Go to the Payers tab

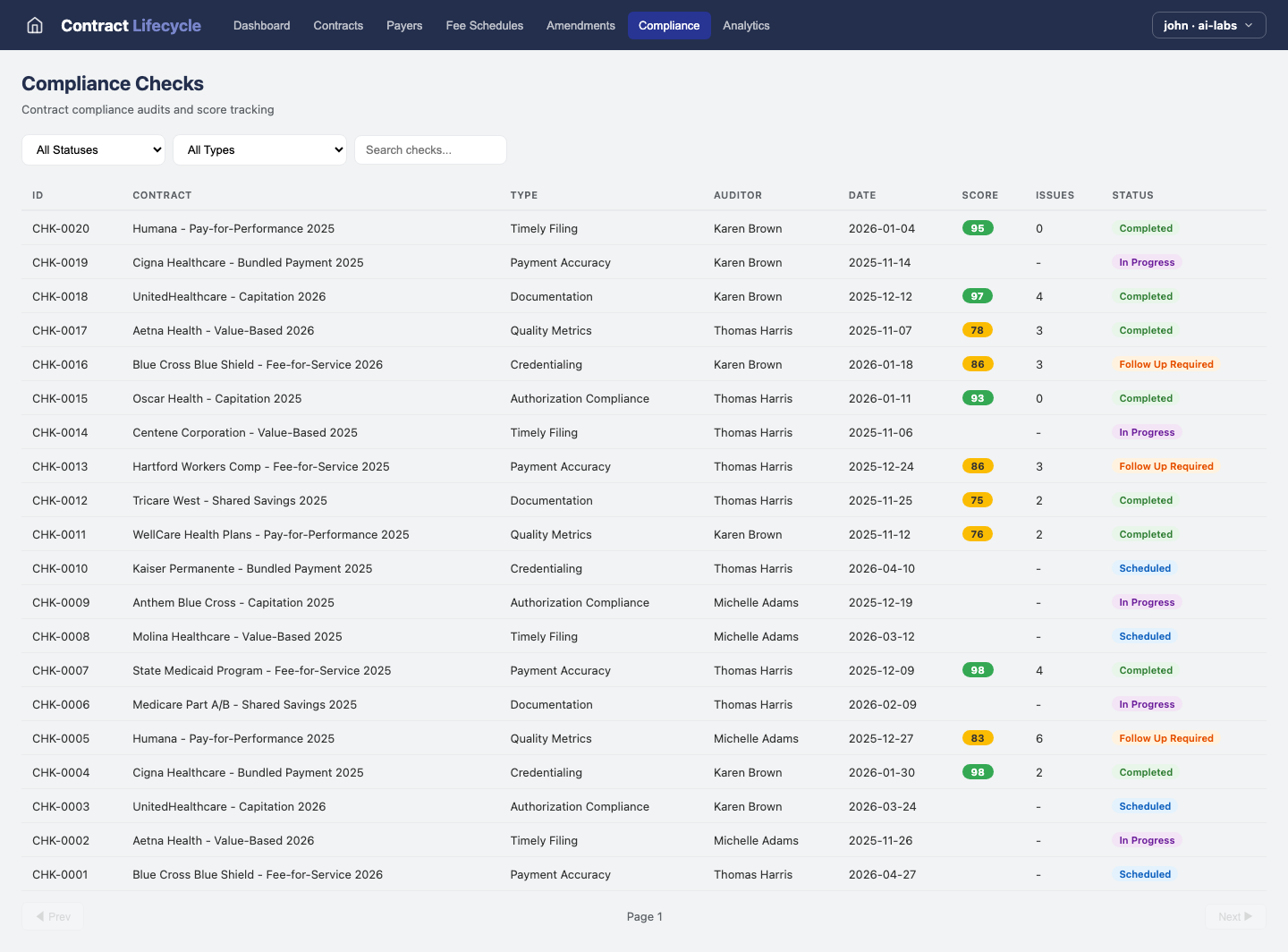point(404,25)
